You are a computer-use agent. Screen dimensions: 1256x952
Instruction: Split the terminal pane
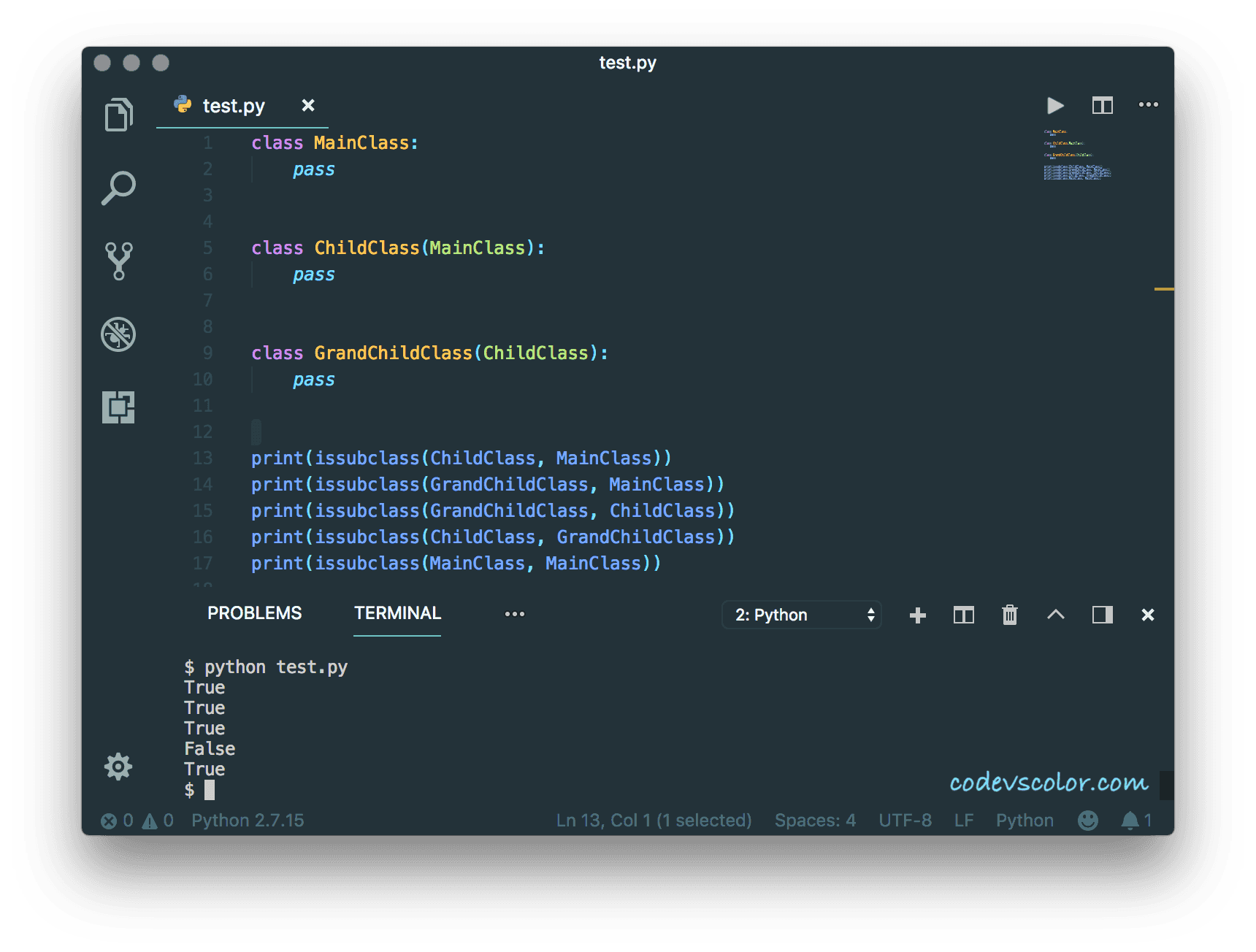964,615
